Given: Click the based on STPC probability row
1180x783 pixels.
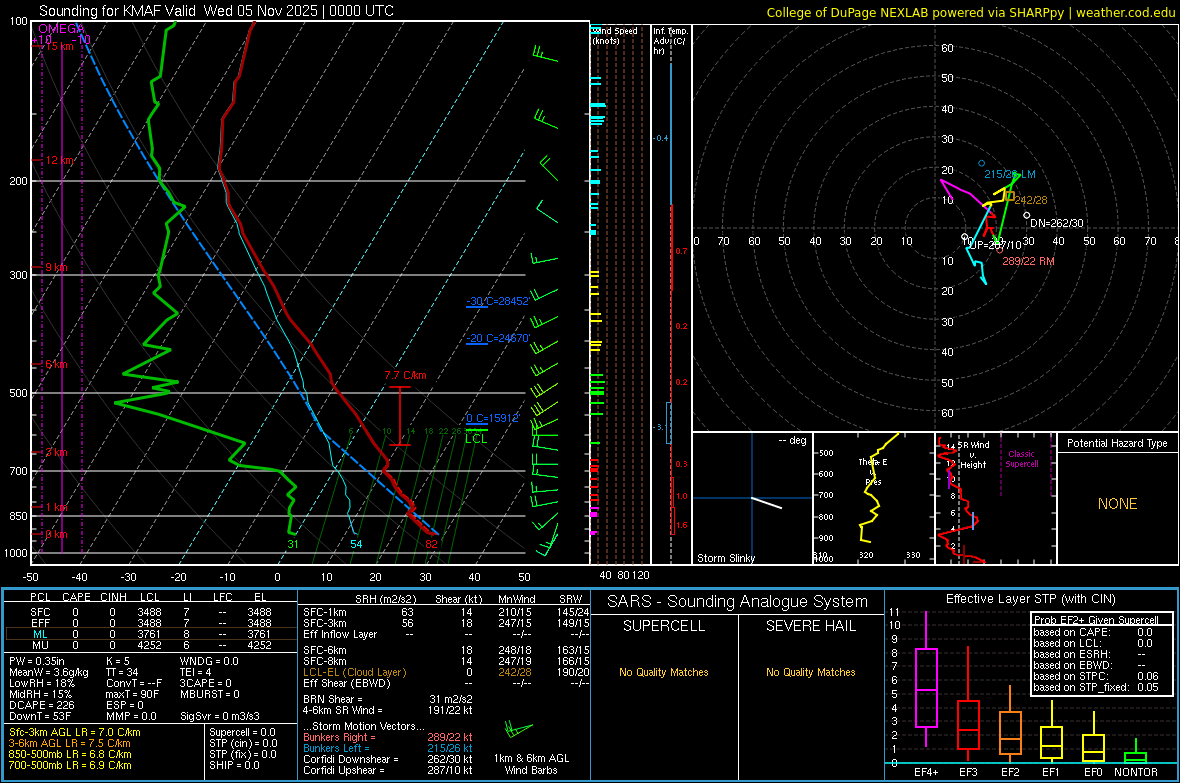Looking at the screenshot, I should click(1096, 676).
